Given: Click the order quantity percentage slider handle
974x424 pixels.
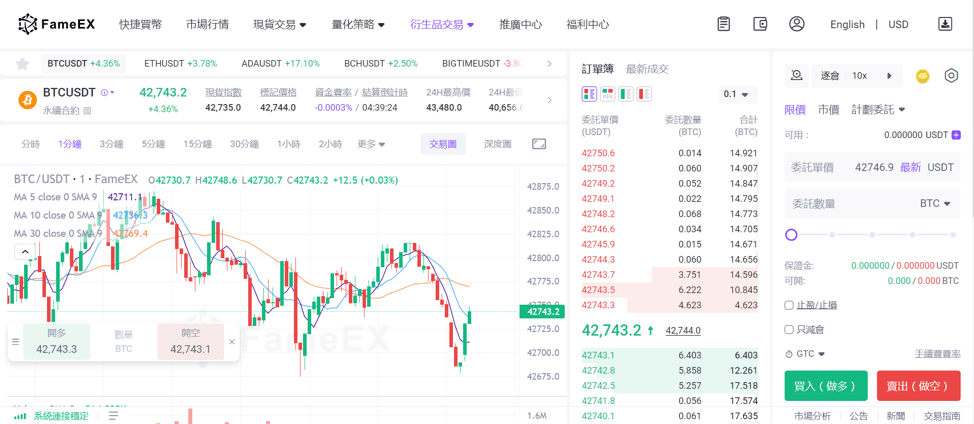Looking at the screenshot, I should [x=791, y=235].
